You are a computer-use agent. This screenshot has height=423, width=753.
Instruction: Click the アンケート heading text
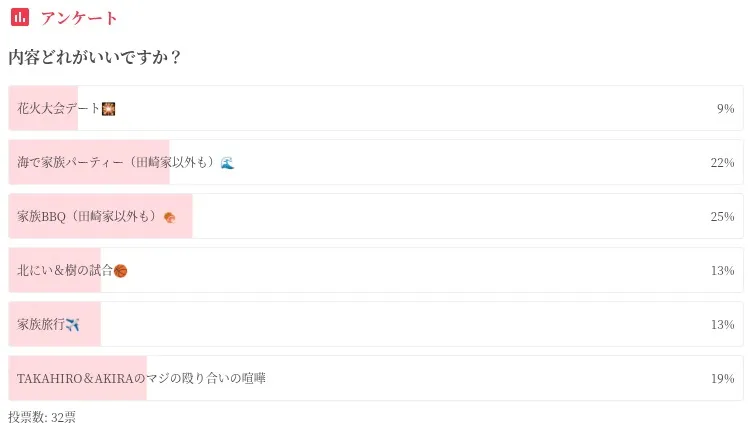[x=79, y=18]
